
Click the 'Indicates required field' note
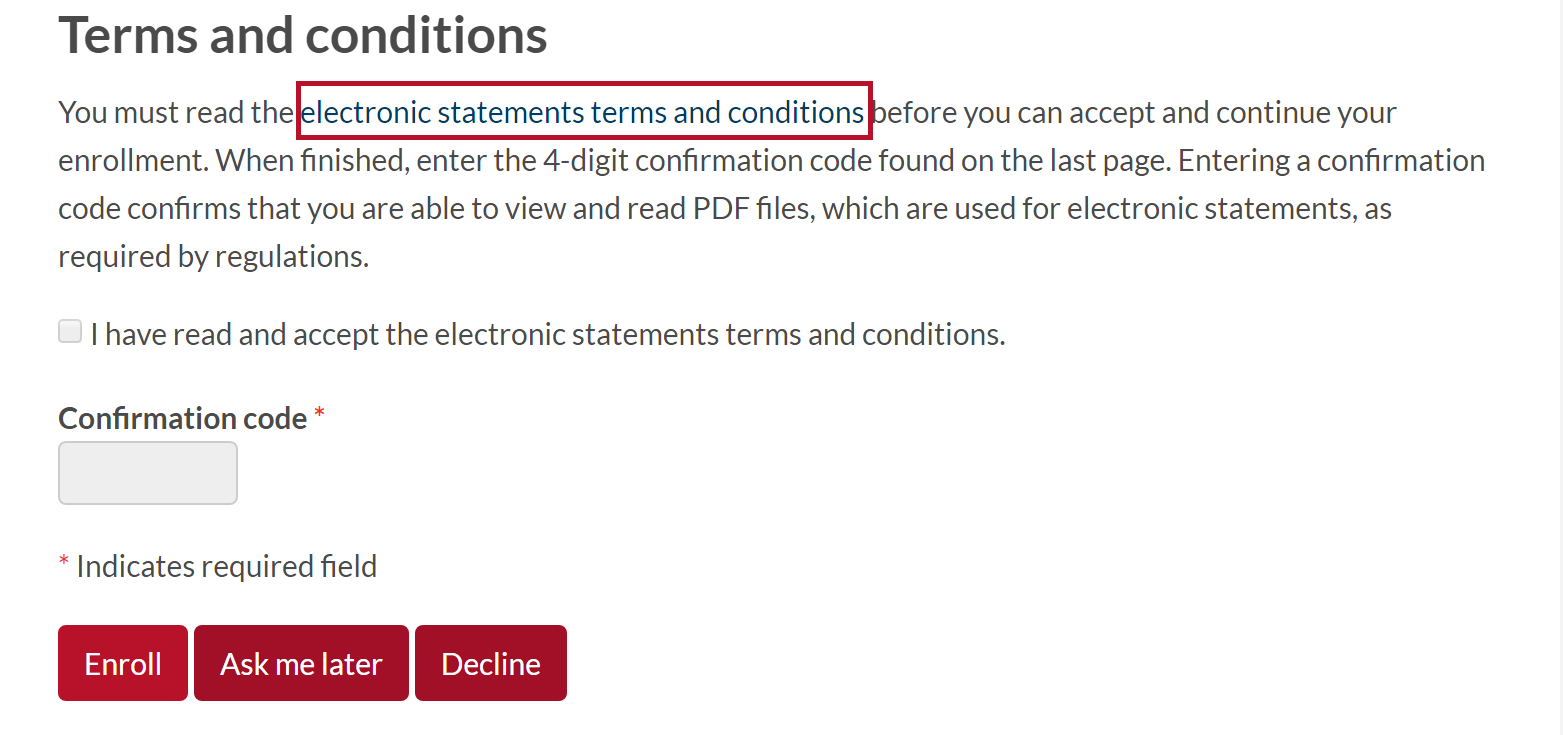pos(226,567)
